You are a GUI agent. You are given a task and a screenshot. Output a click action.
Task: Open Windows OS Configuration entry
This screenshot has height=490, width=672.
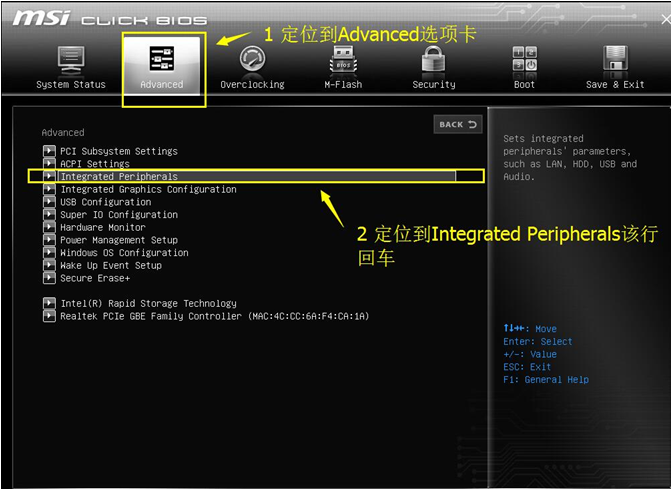124,253
